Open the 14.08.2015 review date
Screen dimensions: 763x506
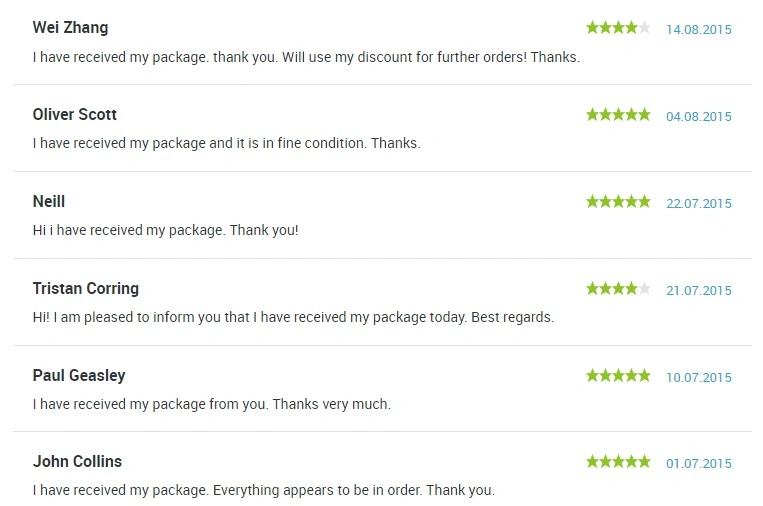point(699,30)
